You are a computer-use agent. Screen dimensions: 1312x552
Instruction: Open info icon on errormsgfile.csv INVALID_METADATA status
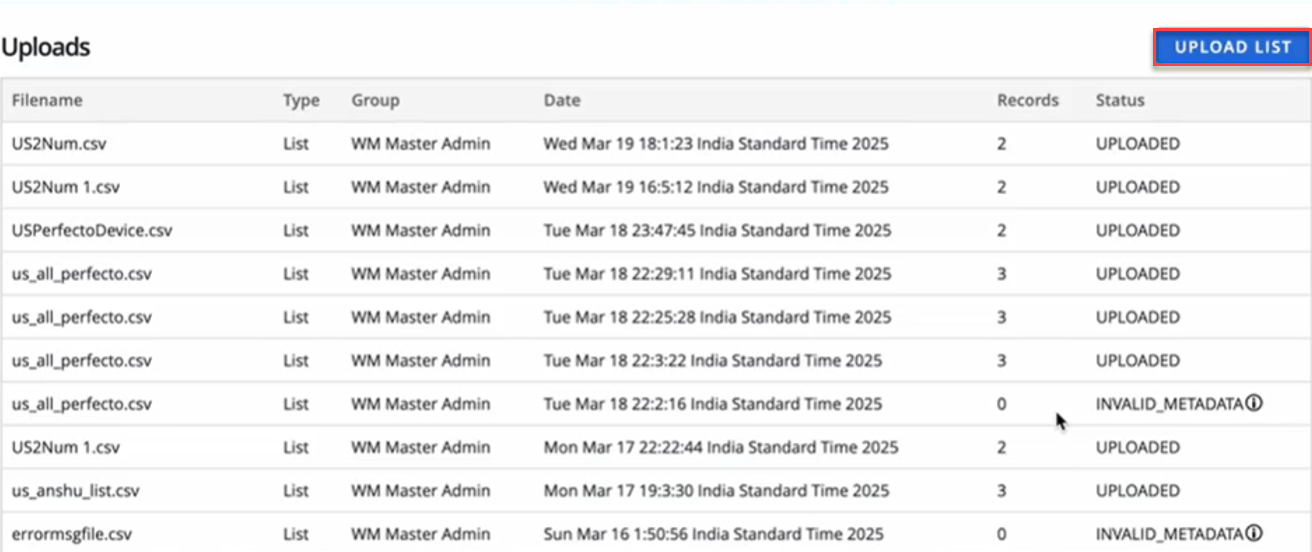[1254, 533]
